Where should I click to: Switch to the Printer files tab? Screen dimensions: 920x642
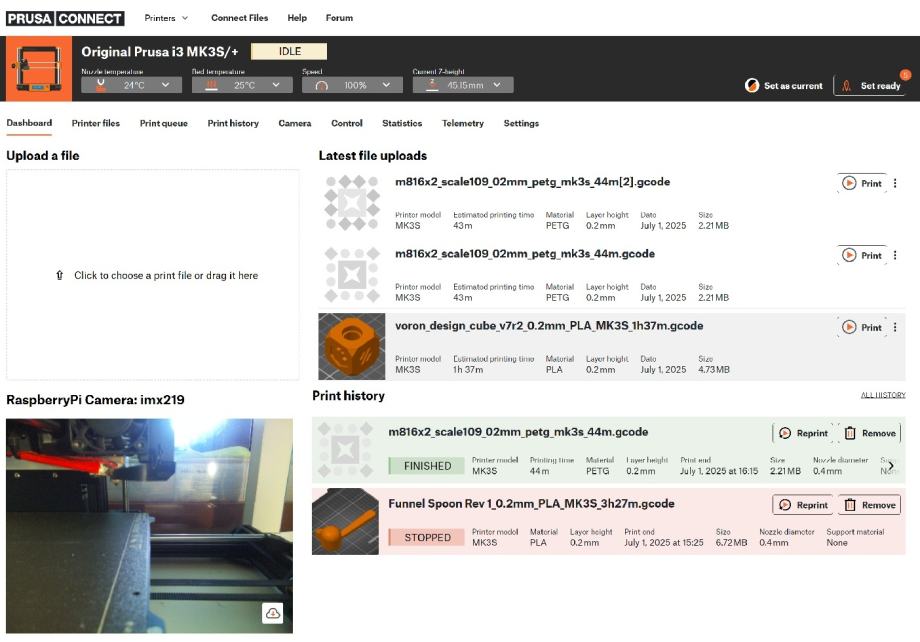[96, 123]
